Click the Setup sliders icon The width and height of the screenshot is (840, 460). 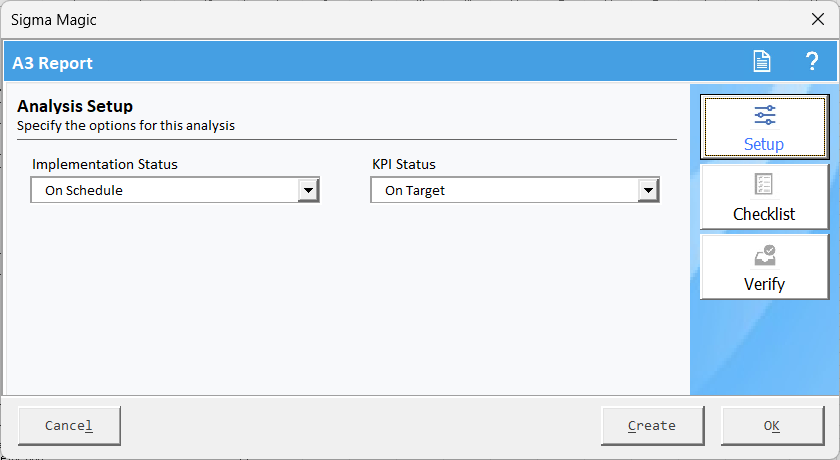(764, 115)
